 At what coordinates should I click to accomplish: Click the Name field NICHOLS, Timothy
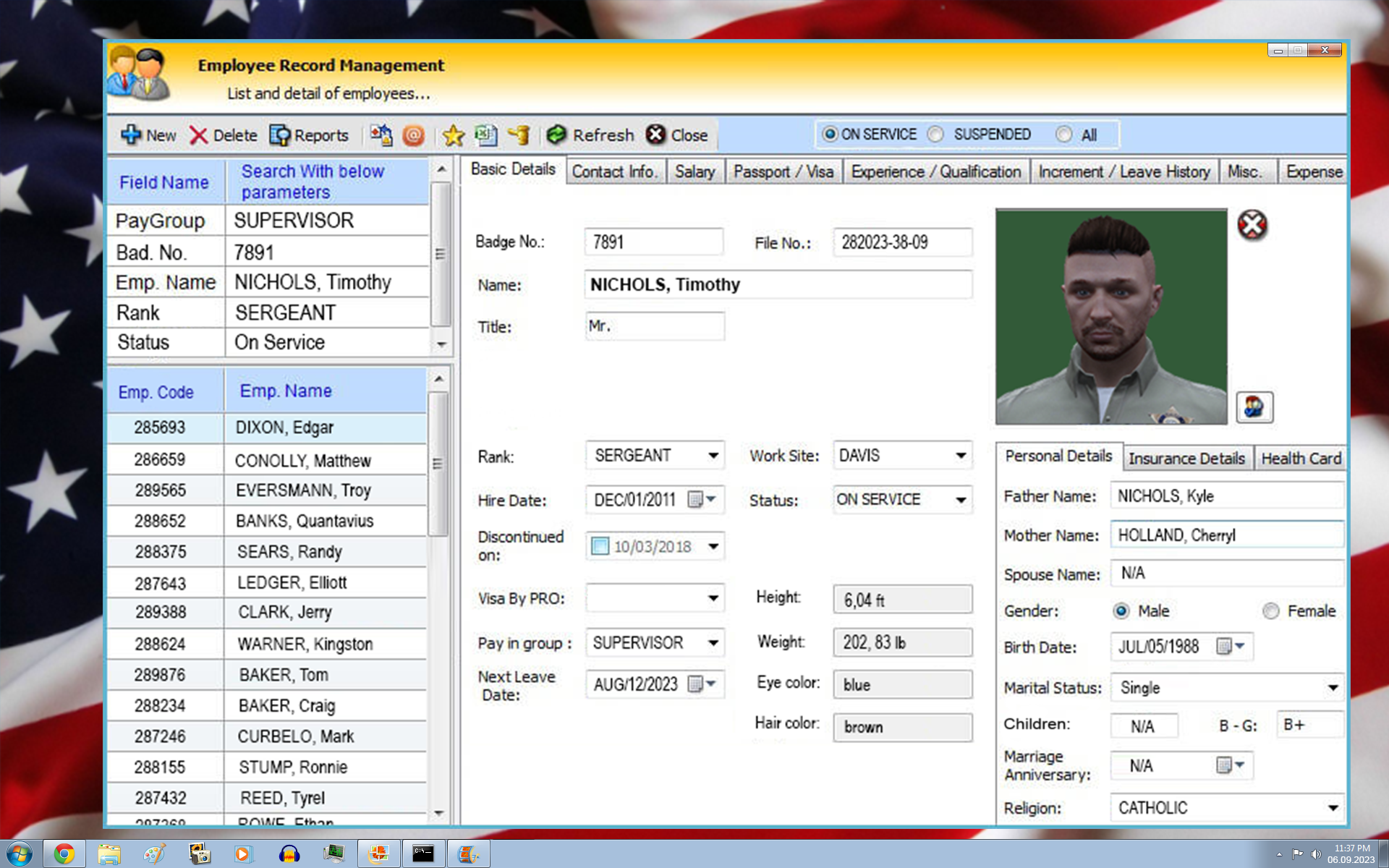point(778,284)
